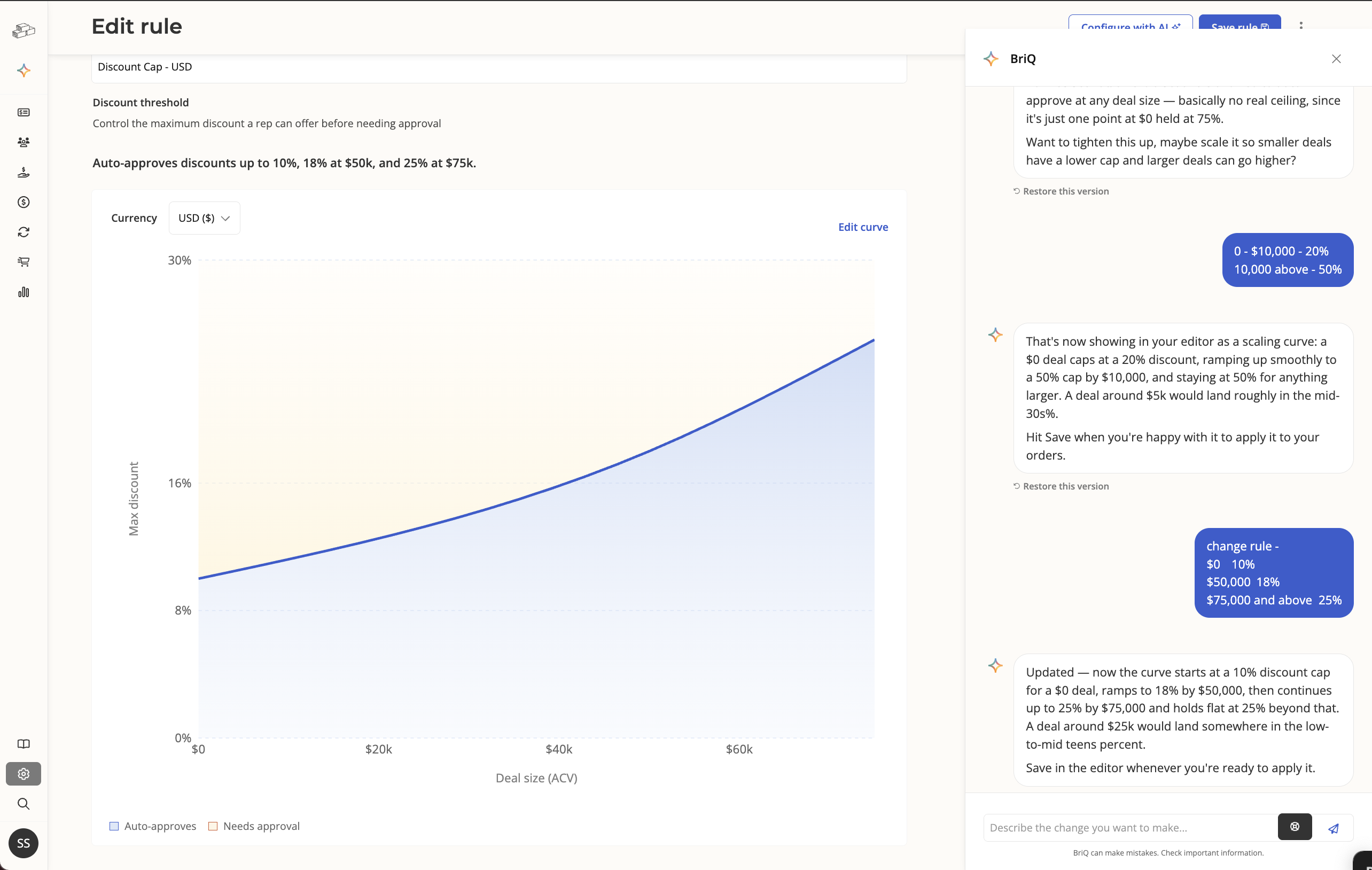Open the dollar coin sidebar icon

point(24,202)
